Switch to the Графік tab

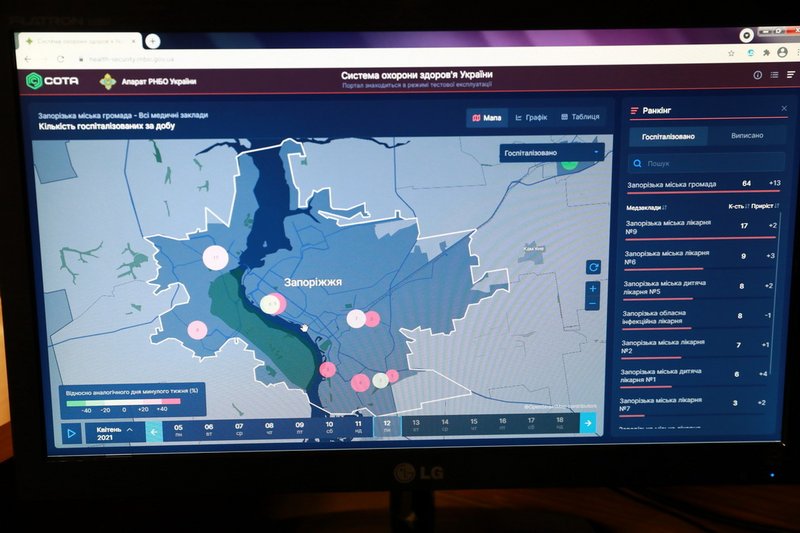(532, 118)
